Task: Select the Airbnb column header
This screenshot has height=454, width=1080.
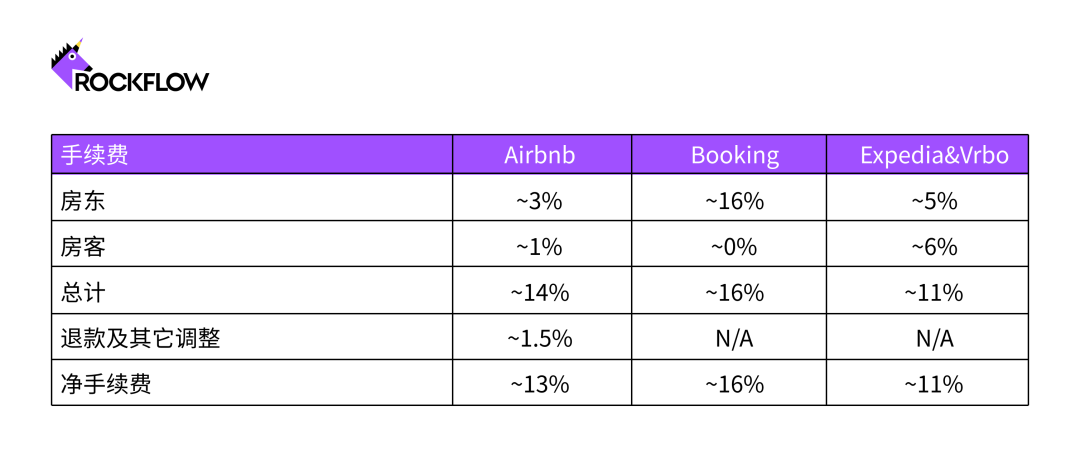Action: pos(540,156)
